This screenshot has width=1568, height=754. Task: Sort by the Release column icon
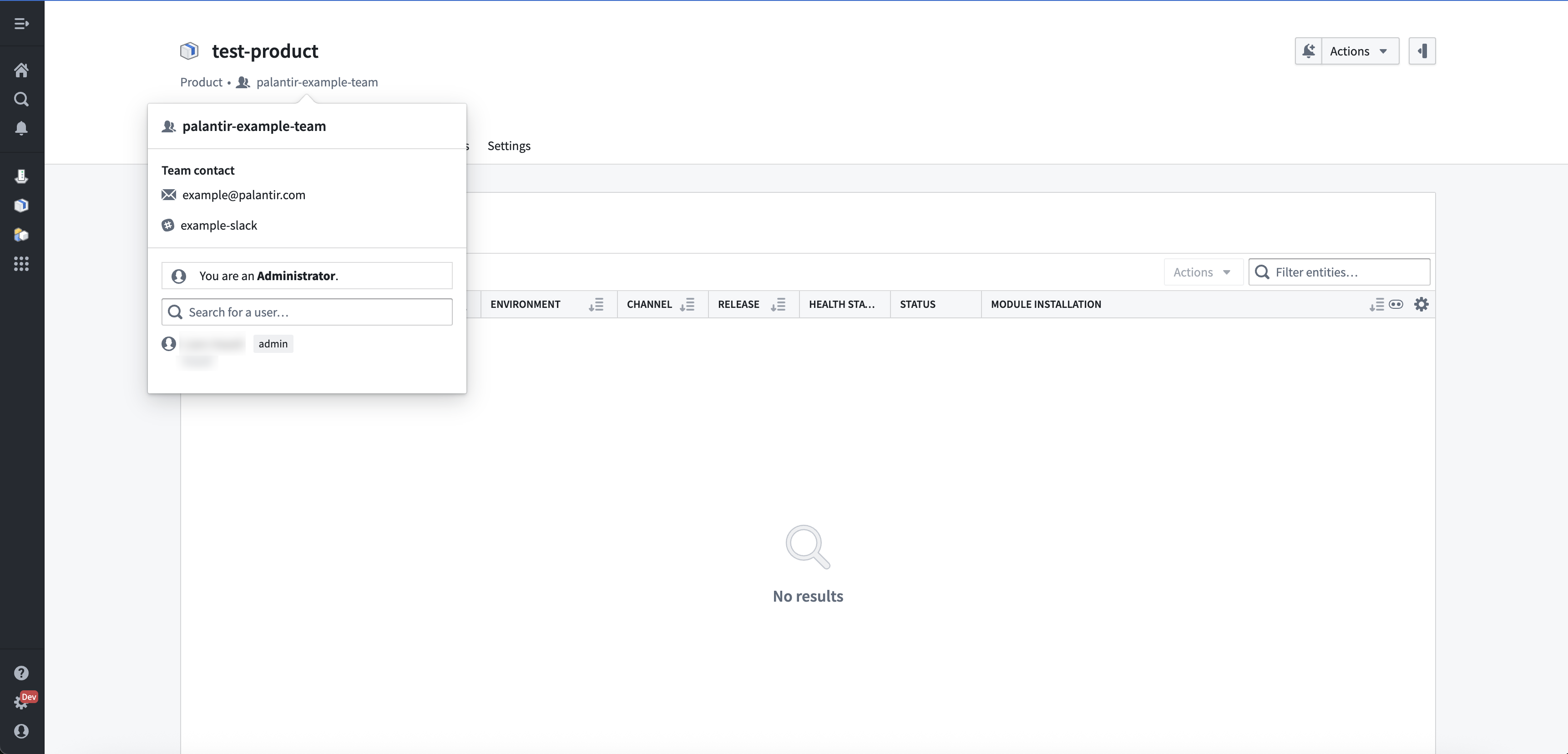point(778,304)
